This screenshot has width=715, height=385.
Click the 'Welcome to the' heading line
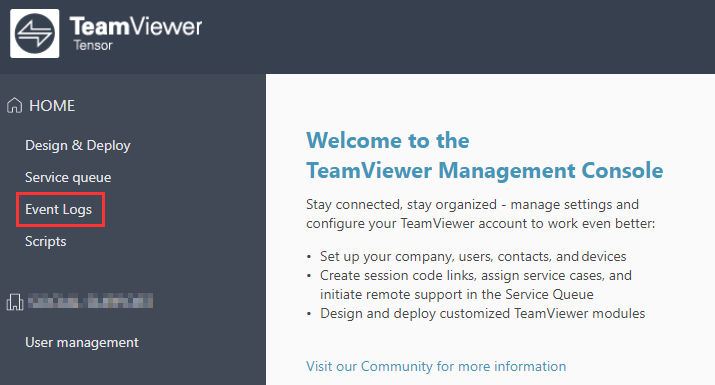[x=388, y=140]
